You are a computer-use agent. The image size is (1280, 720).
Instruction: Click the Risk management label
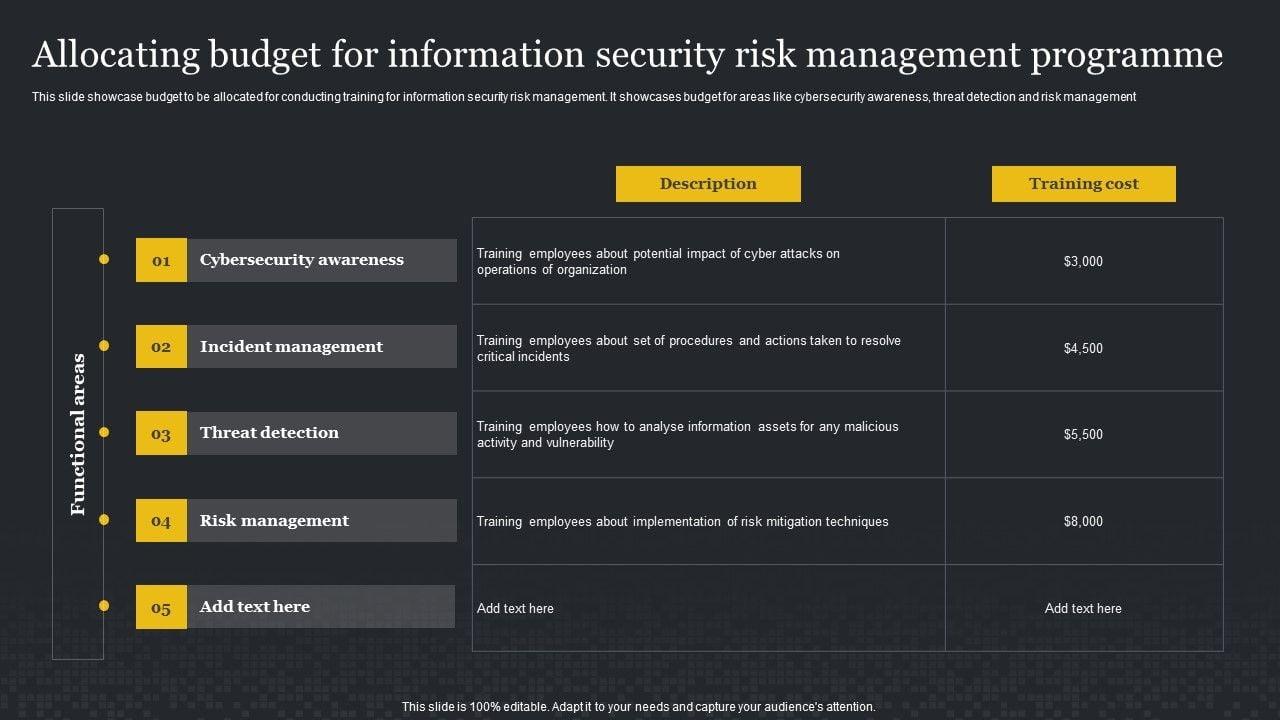[274, 521]
